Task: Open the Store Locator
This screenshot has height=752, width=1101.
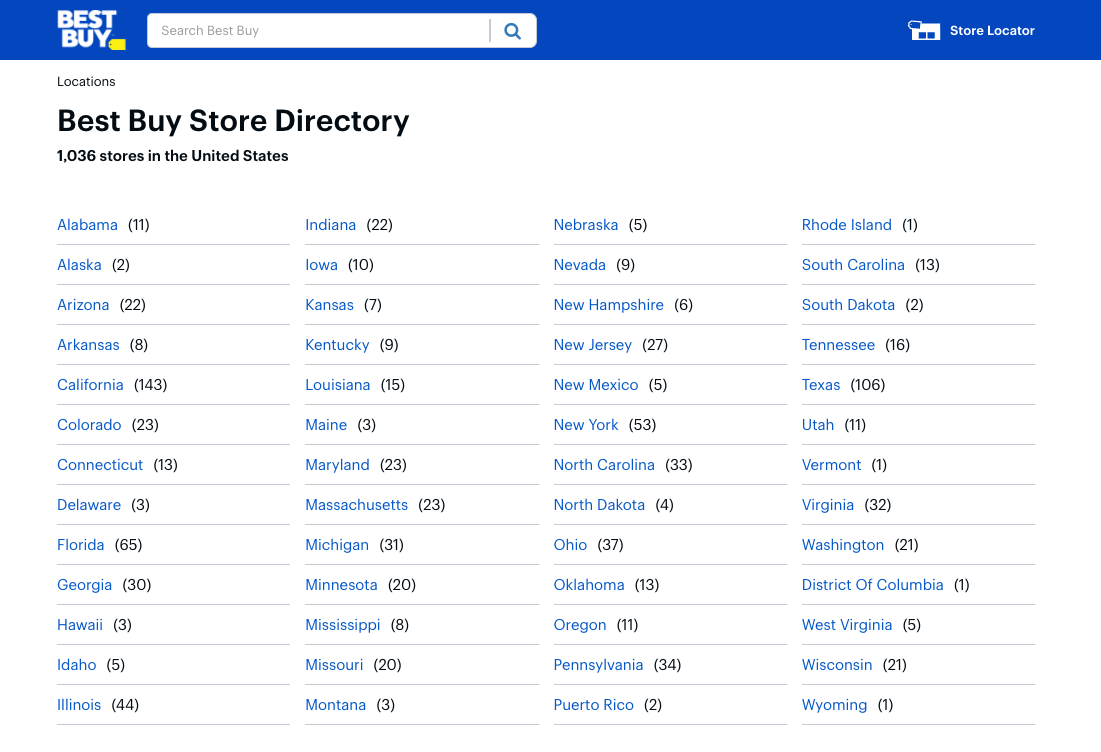Action: (992, 31)
